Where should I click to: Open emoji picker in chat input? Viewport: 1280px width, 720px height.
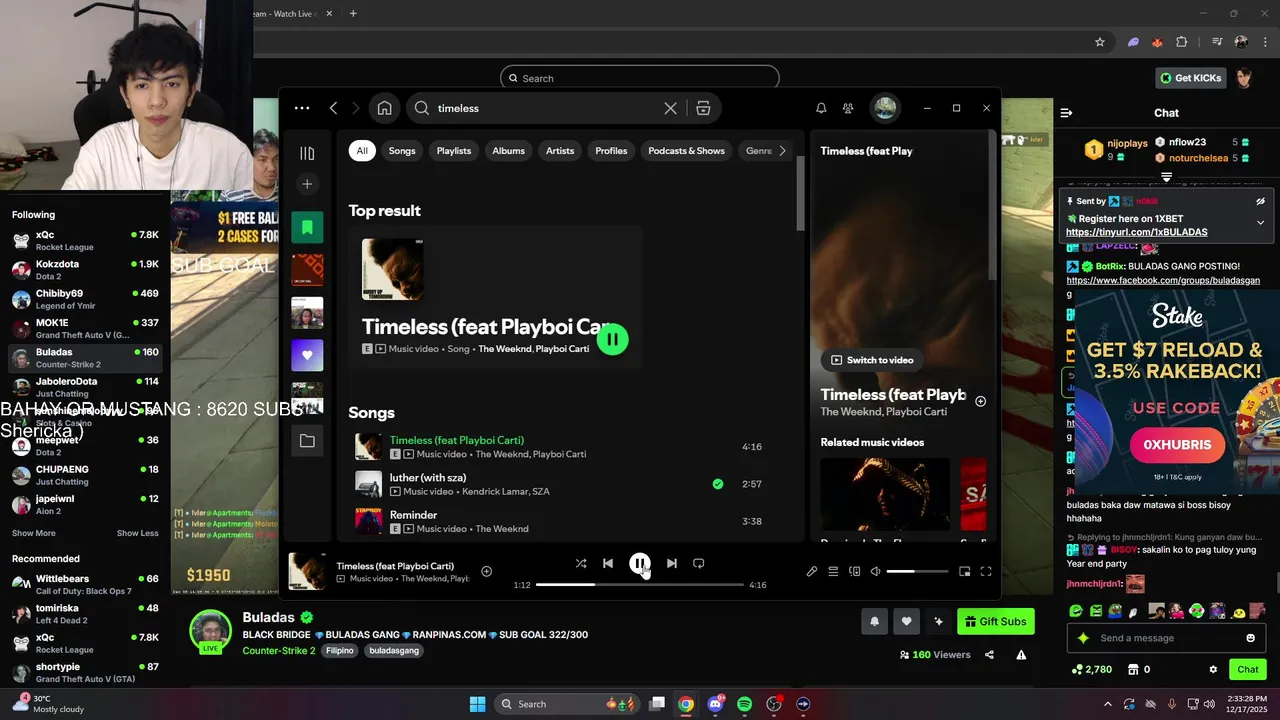click(x=1250, y=638)
